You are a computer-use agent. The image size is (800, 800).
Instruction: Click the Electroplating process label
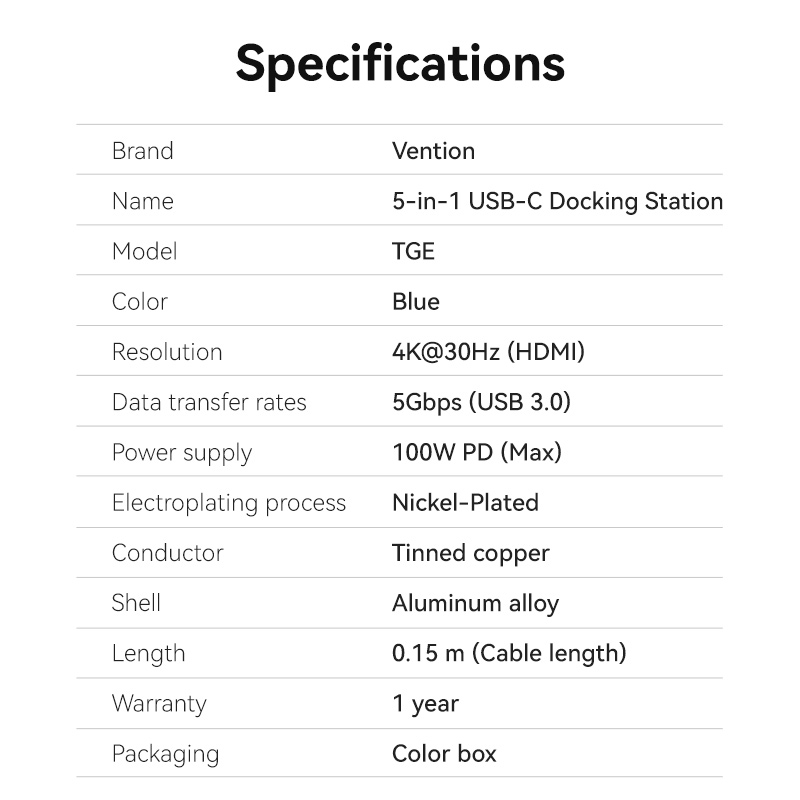(x=229, y=503)
